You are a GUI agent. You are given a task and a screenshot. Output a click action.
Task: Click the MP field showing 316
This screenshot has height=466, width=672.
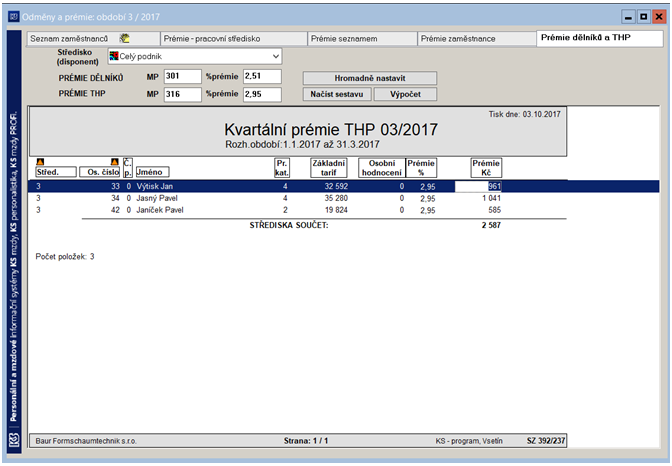[x=183, y=94]
